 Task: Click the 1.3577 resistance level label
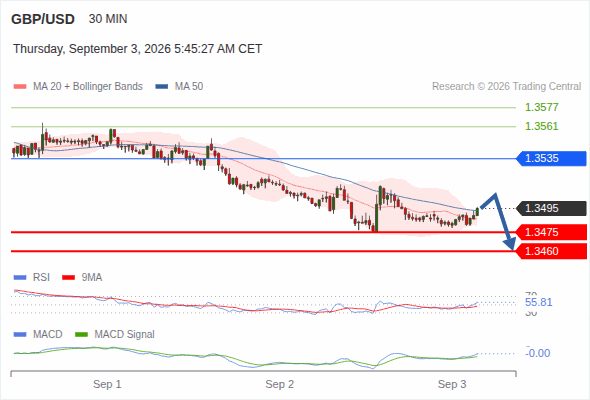[x=541, y=107]
